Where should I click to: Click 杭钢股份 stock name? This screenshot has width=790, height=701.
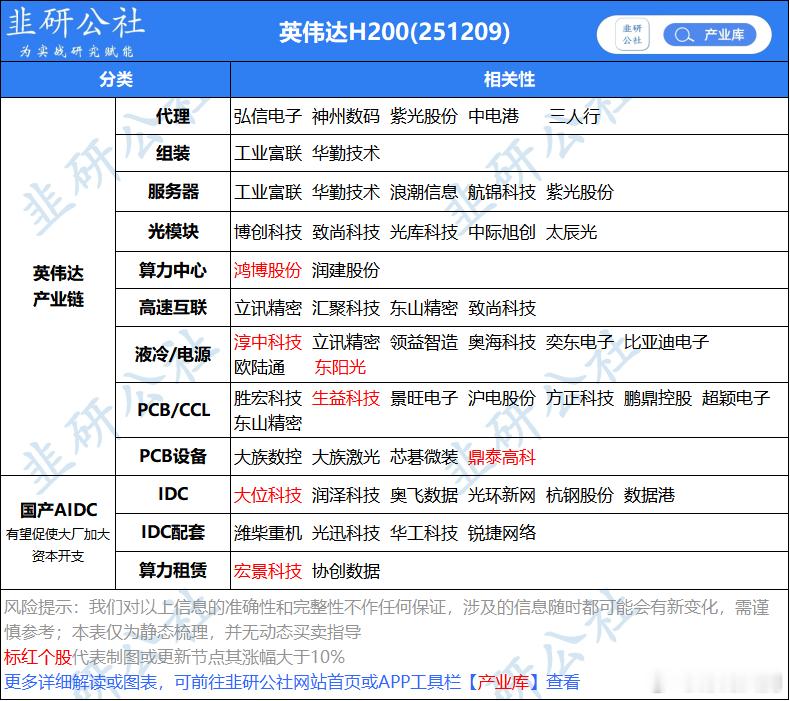pyautogui.click(x=580, y=495)
